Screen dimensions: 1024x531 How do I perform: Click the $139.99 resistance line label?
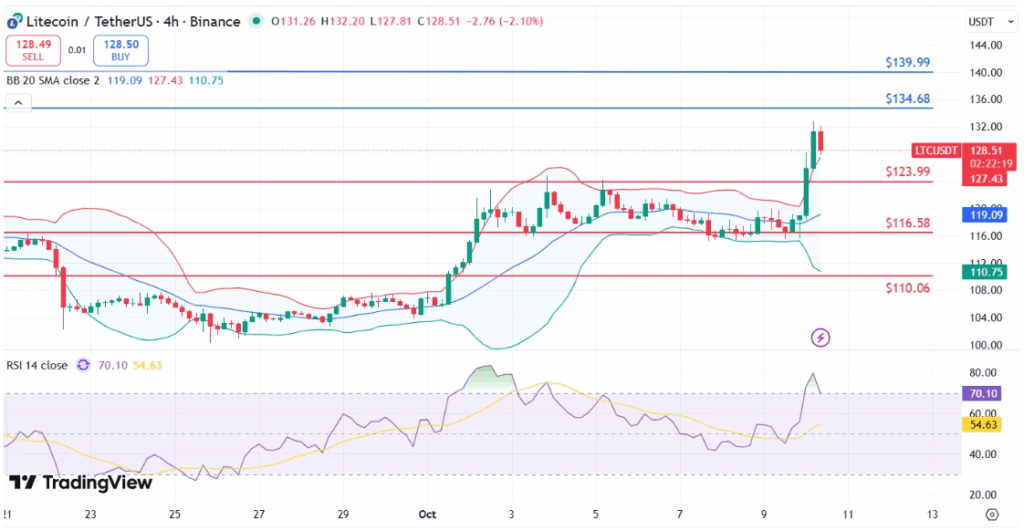(907, 62)
